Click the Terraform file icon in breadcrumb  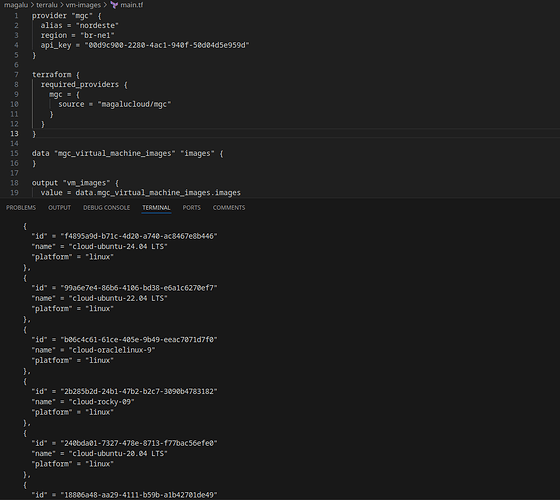[114, 5]
